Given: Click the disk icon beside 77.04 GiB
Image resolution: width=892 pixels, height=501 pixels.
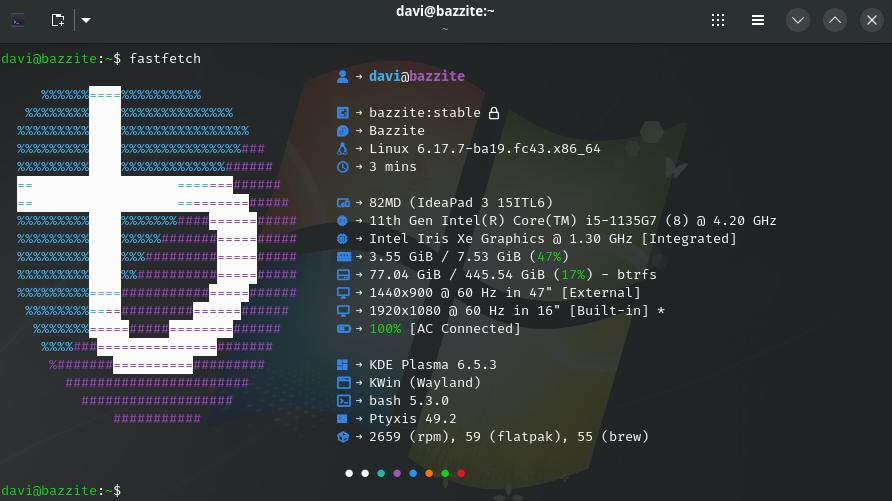Looking at the screenshot, I should pyautogui.click(x=343, y=275).
